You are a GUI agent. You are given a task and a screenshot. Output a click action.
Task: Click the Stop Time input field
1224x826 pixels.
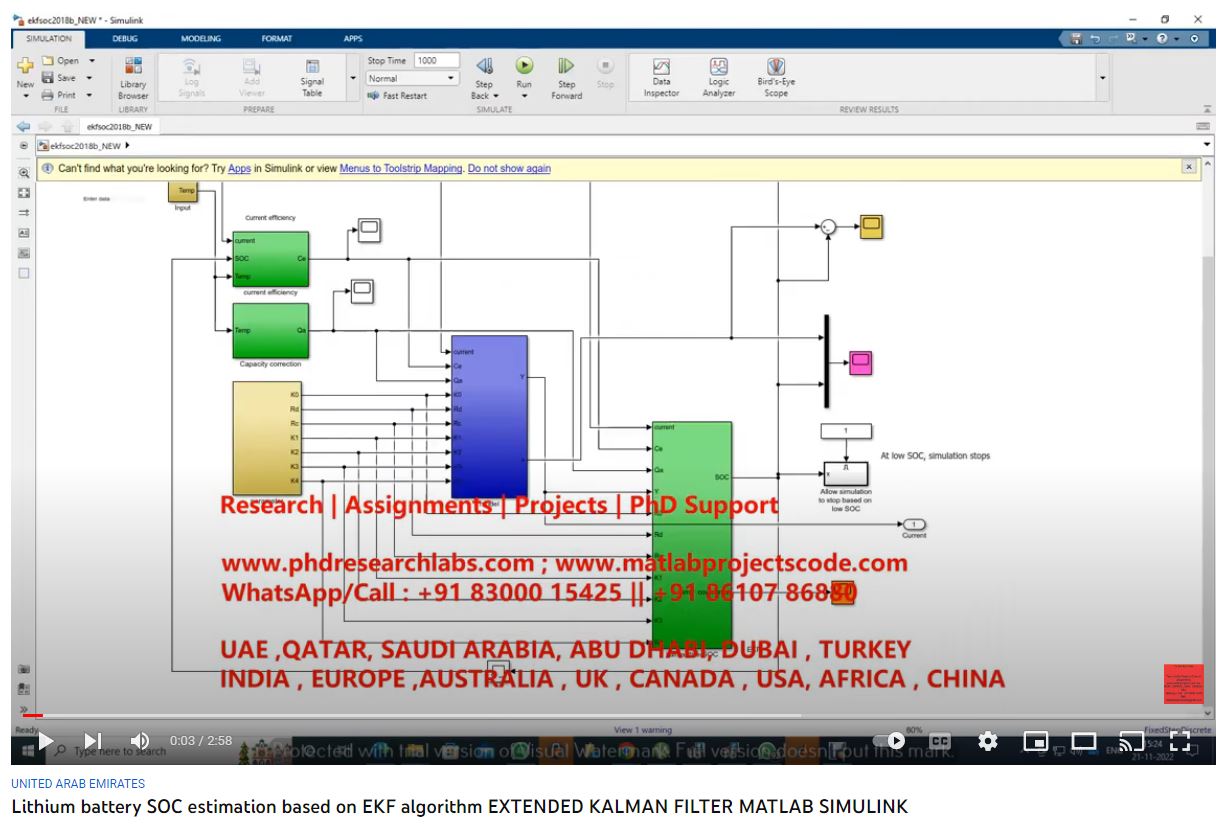[x=436, y=60]
